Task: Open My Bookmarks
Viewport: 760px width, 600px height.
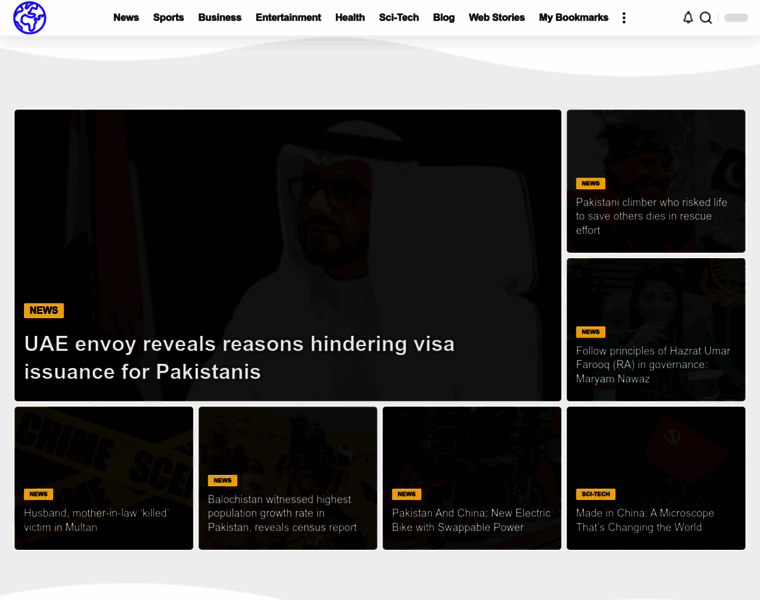Action: point(573,17)
